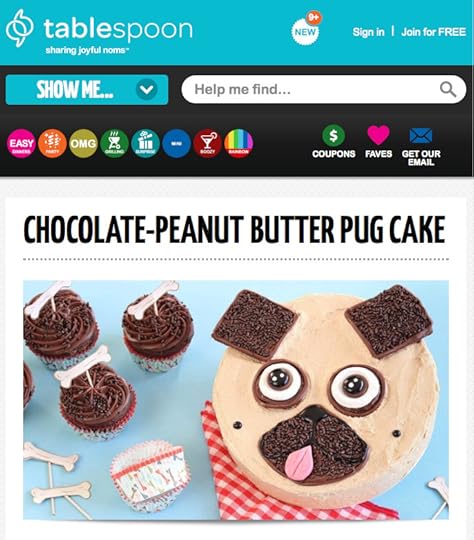Submit search with the magnifying glass icon
474x540 pixels.
[448, 90]
